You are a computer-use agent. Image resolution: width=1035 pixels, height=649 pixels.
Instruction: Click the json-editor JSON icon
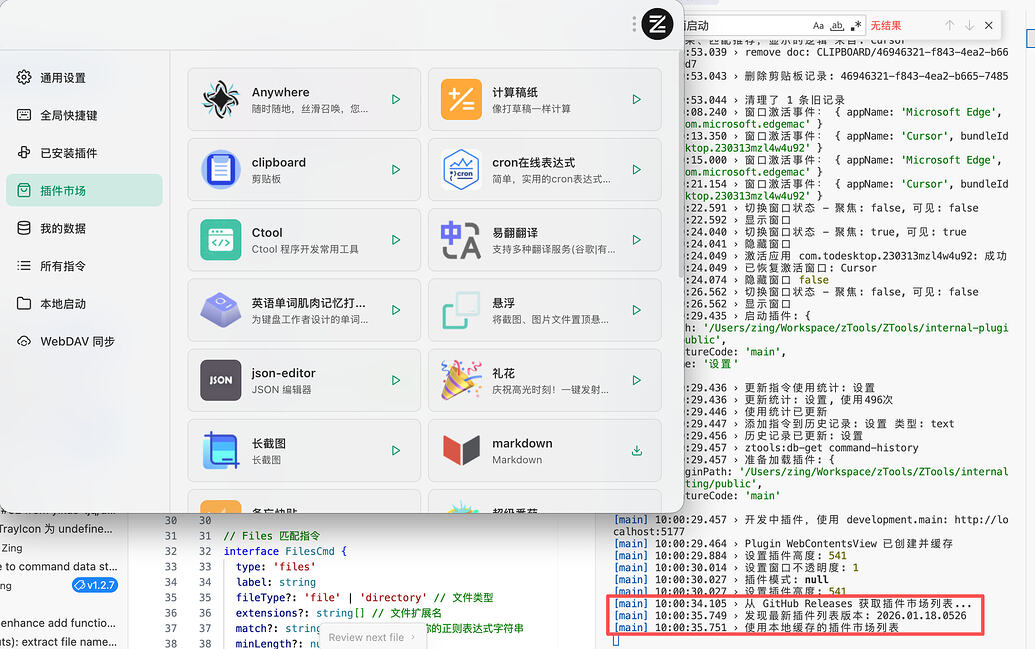point(220,380)
